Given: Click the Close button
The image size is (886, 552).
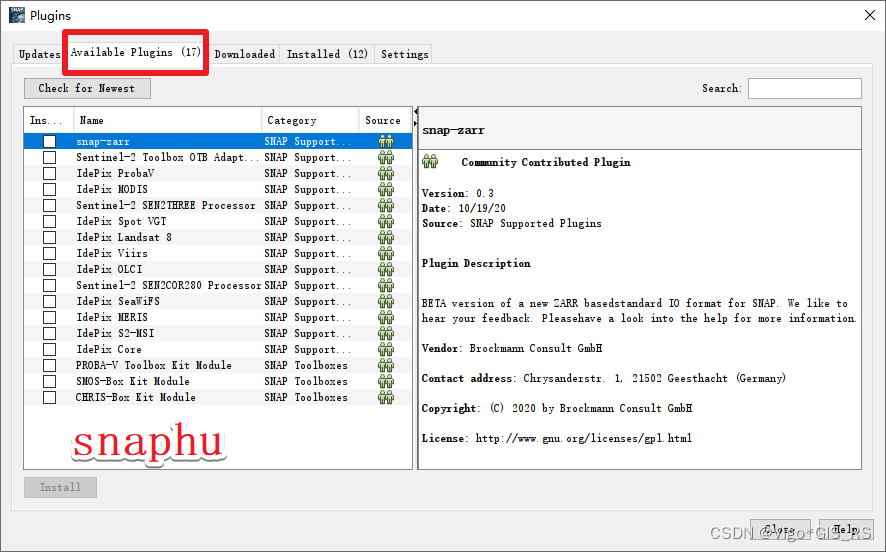Looking at the screenshot, I should tap(780, 529).
